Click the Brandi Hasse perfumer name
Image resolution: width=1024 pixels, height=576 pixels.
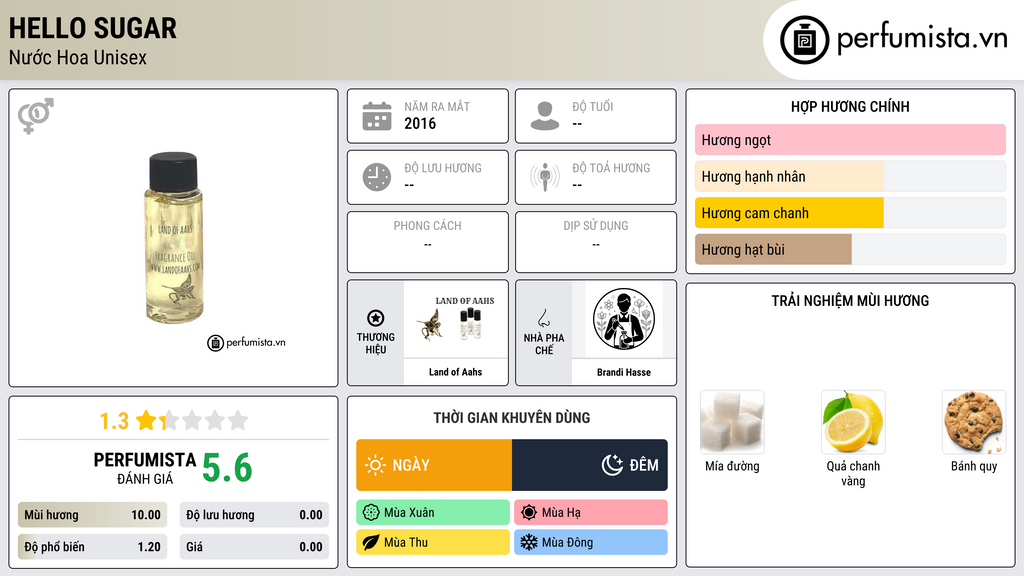[624, 372]
